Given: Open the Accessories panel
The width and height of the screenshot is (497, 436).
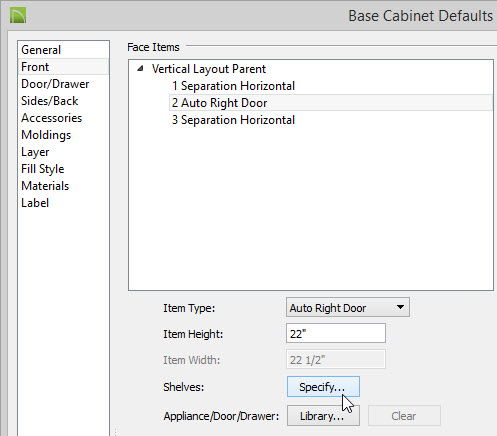Looking at the screenshot, I should point(51,118).
